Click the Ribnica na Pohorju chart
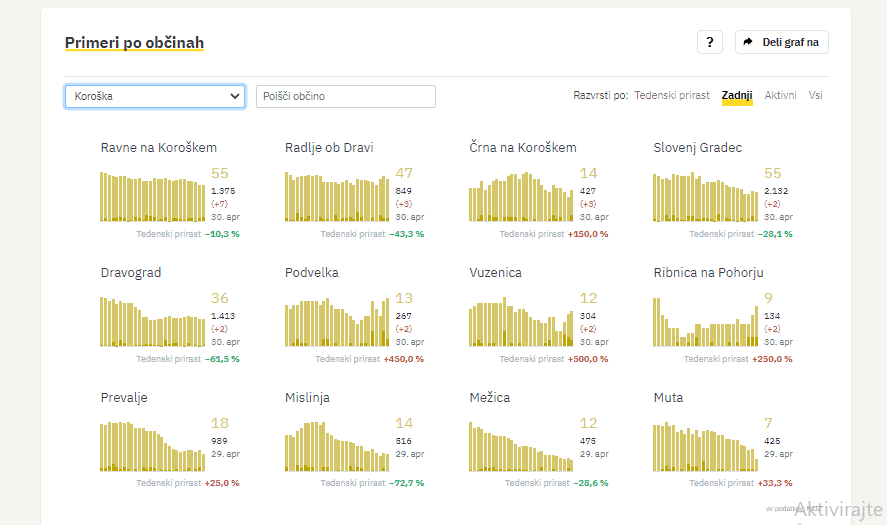 point(705,321)
